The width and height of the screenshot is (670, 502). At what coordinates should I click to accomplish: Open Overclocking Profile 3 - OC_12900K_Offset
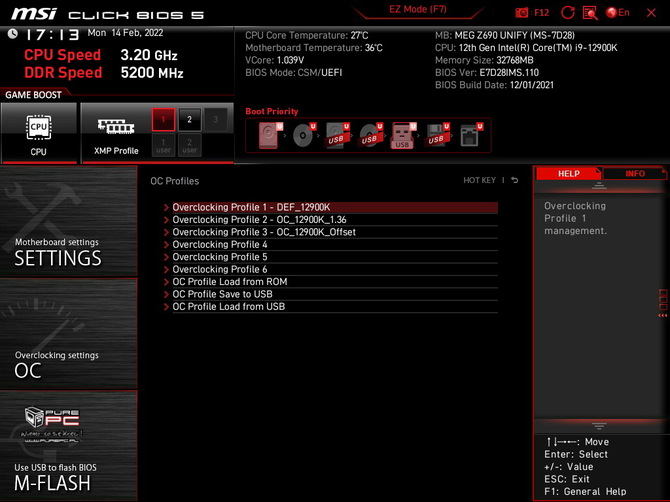[335, 232]
